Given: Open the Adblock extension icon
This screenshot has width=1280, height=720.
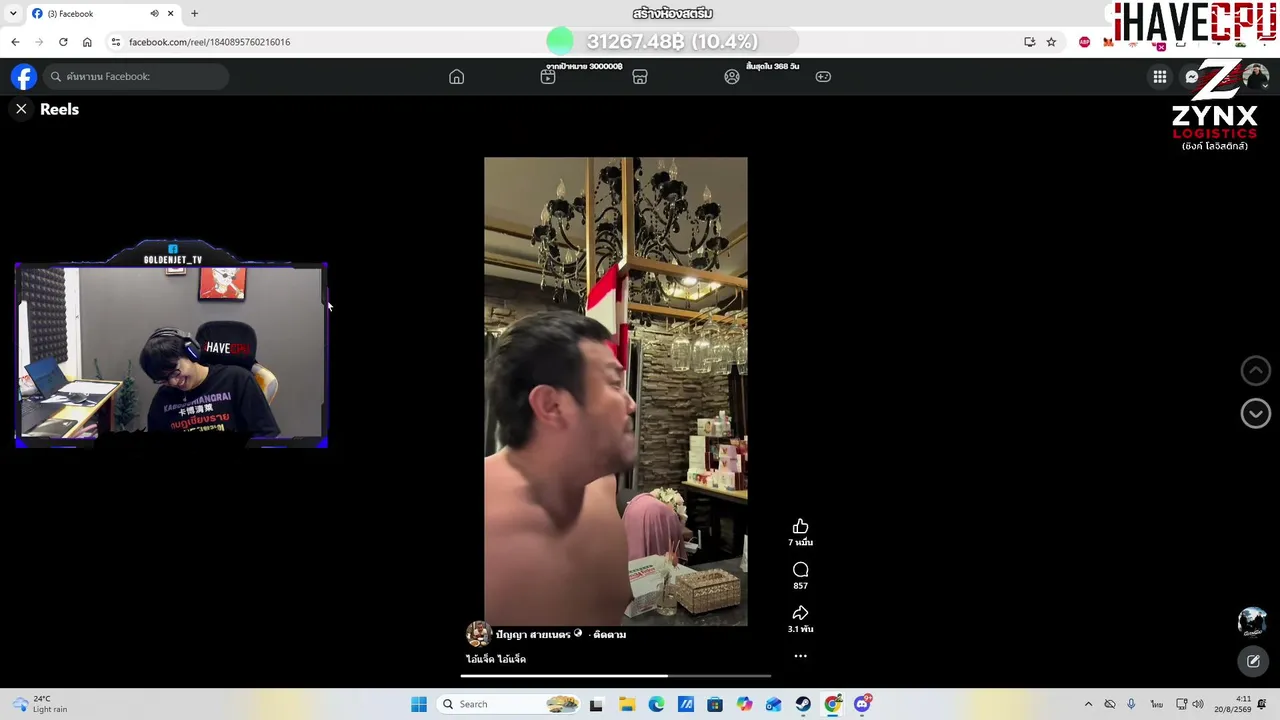Looking at the screenshot, I should click(1085, 42).
